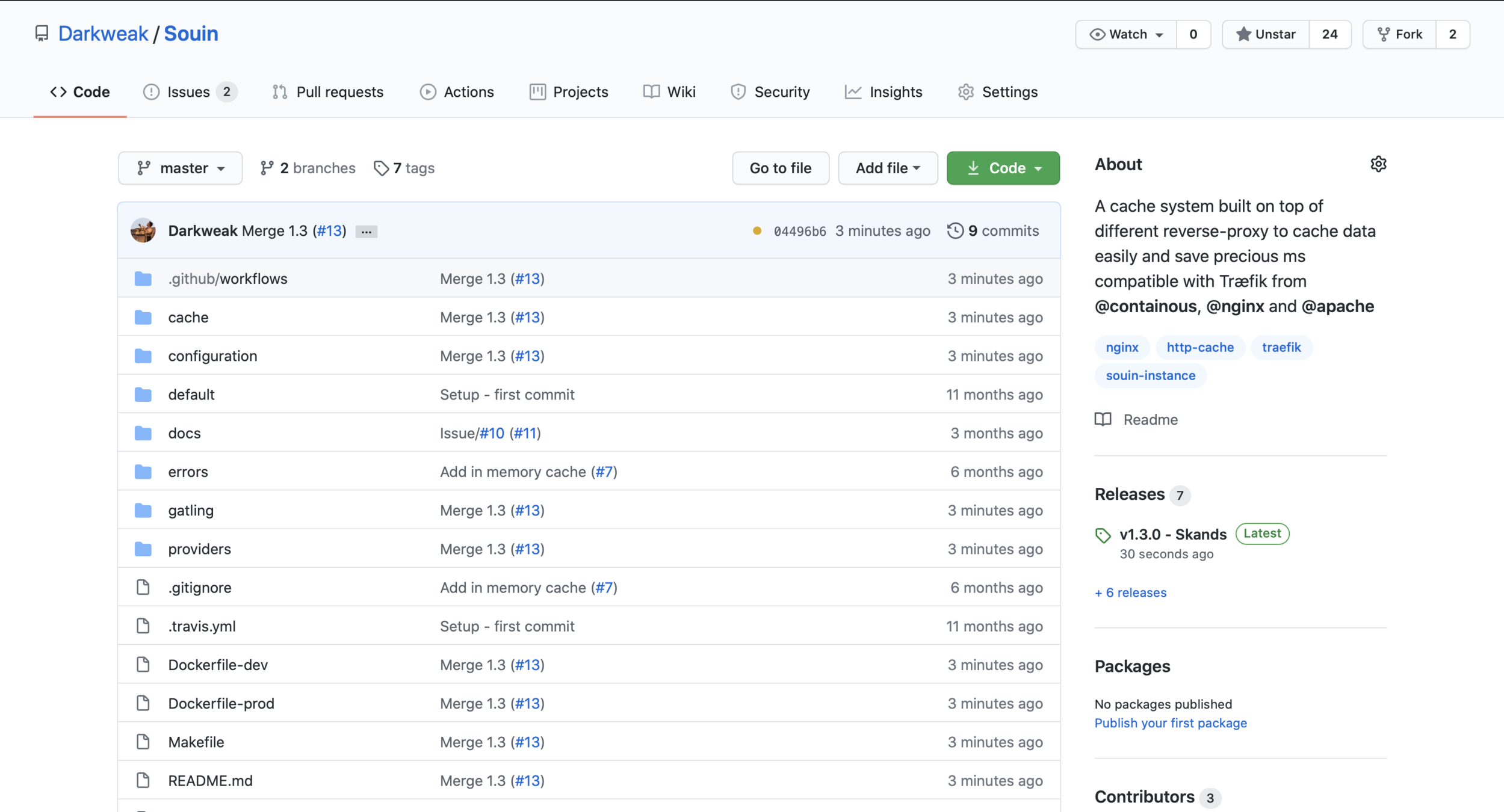Click the cache folder icon
Screen dimensions: 1504x812
point(143,317)
